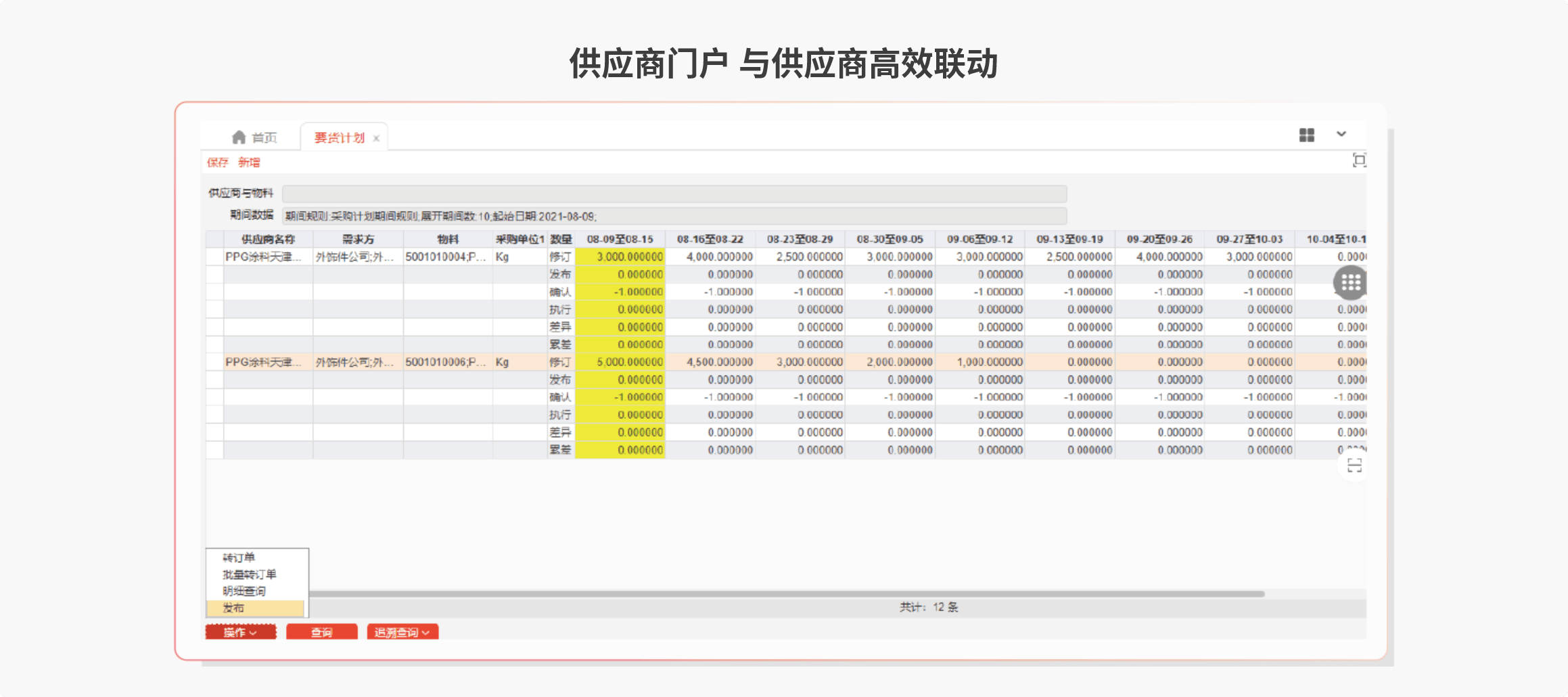The height and width of the screenshot is (697, 1568).
Task: Click the home icon on 首页 tab
Action: coord(238,137)
